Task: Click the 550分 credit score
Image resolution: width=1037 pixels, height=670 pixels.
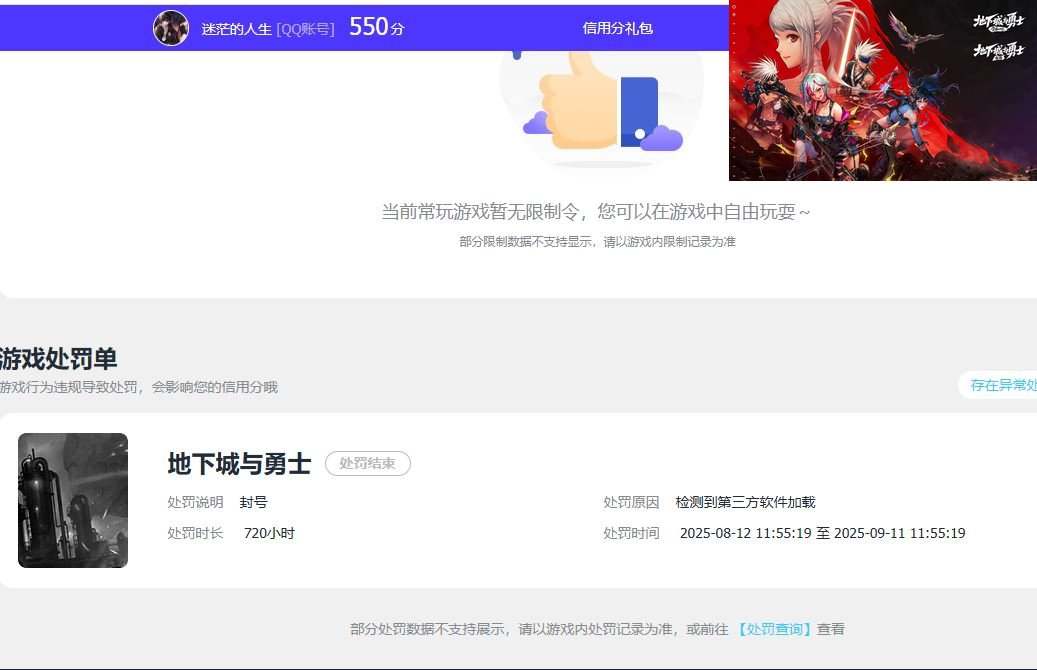Action: click(x=376, y=27)
